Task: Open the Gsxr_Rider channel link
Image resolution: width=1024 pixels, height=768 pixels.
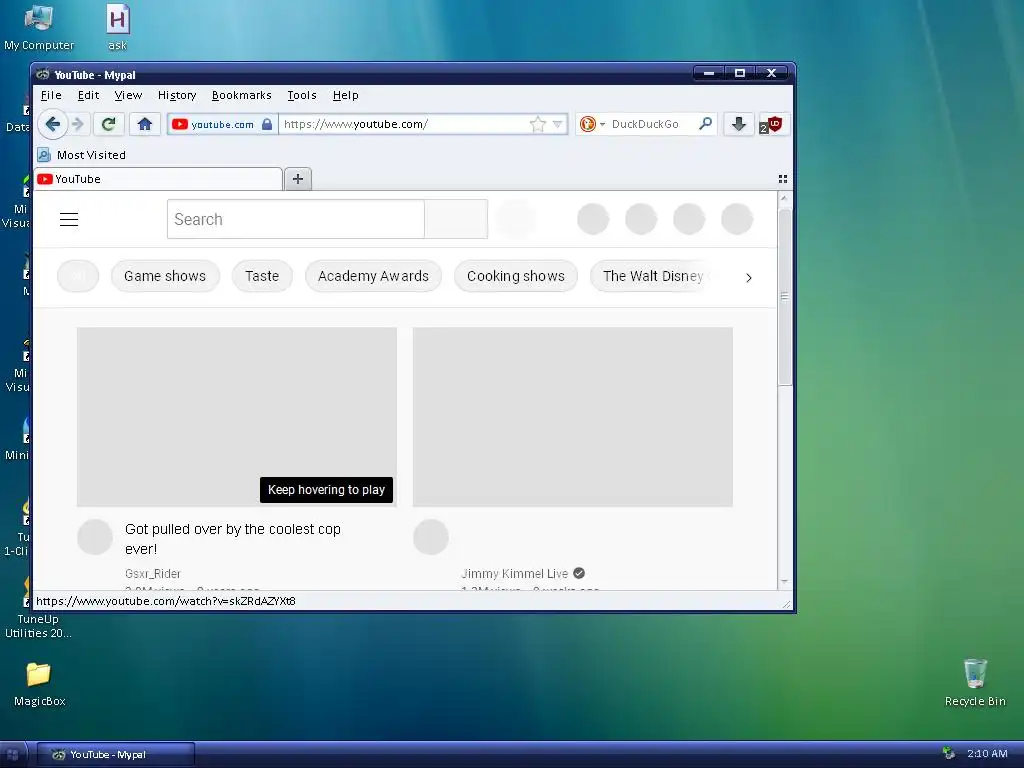Action: pyautogui.click(x=153, y=573)
